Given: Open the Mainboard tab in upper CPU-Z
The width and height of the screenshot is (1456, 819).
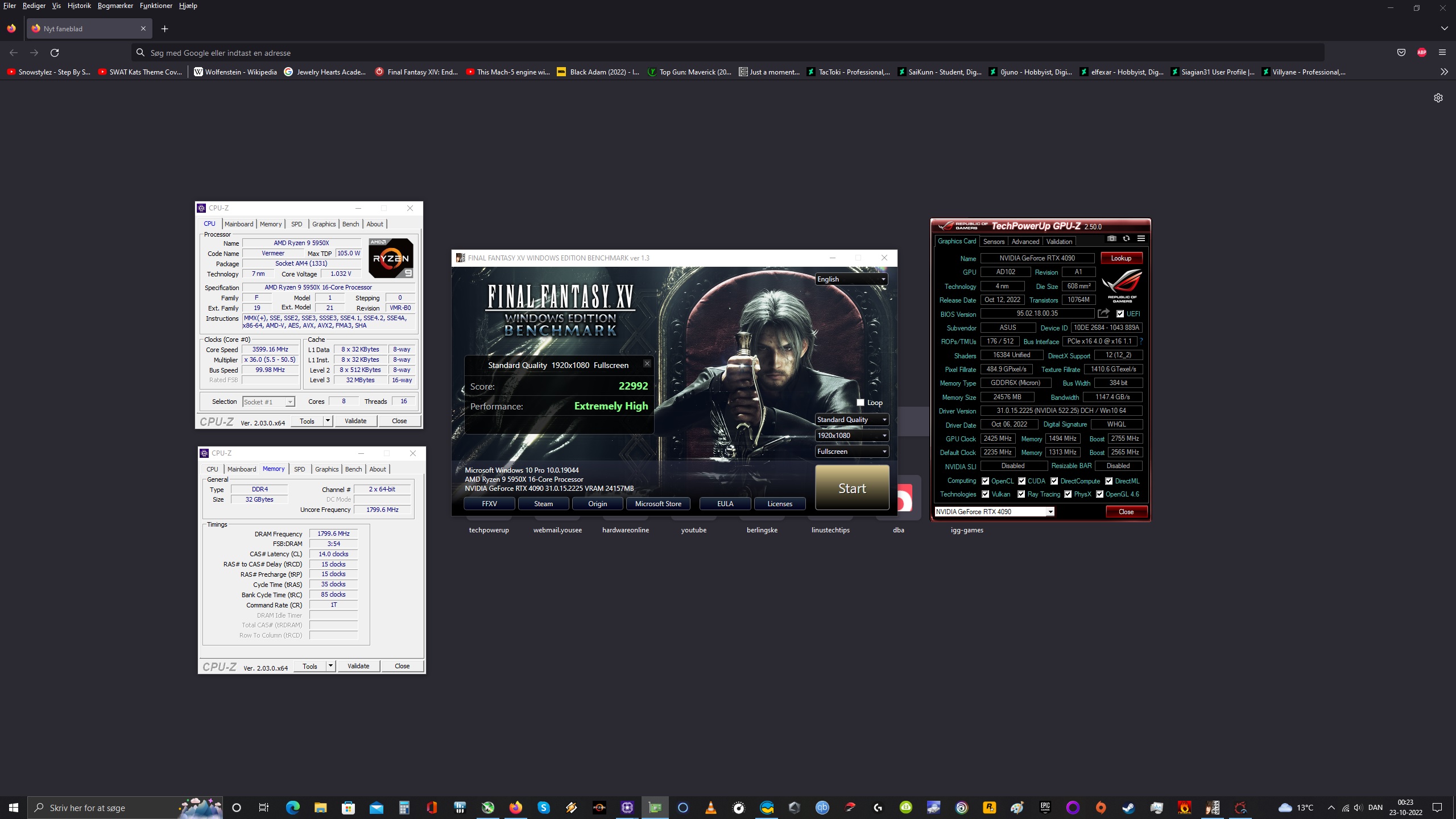Looking at the screenshot, I should coord(239,224).
